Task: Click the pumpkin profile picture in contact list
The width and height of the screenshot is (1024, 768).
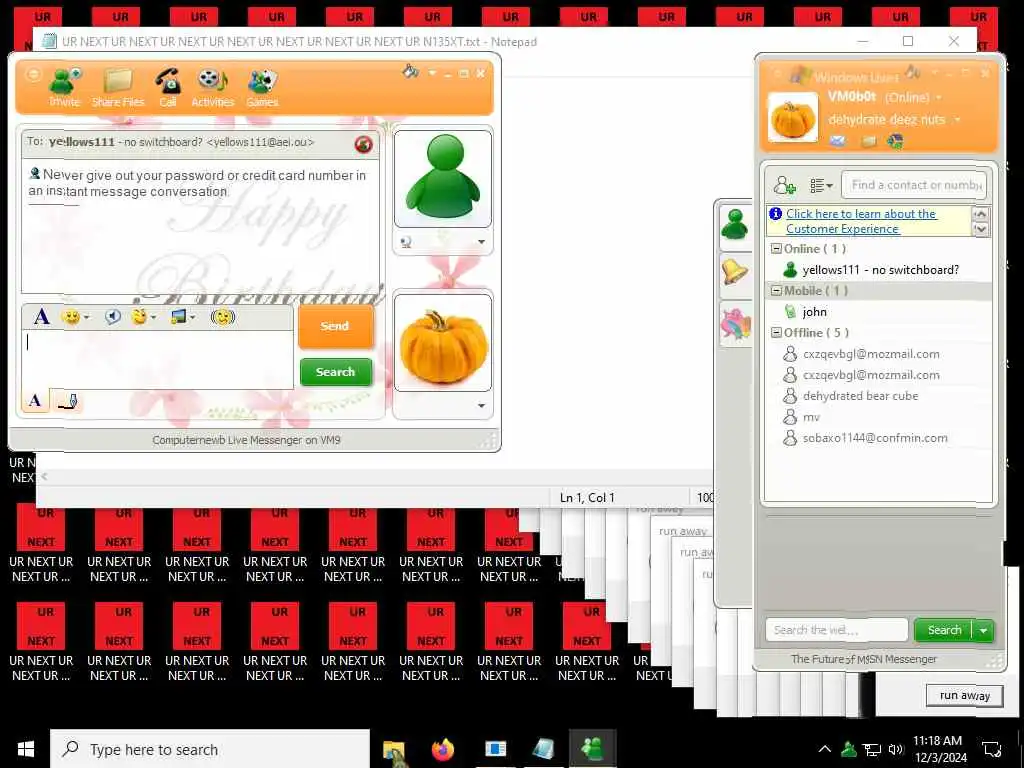Action: tap(793, 118)
